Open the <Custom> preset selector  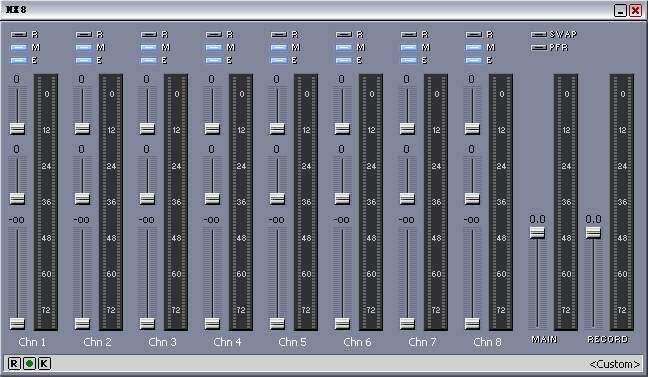point(615,364)
